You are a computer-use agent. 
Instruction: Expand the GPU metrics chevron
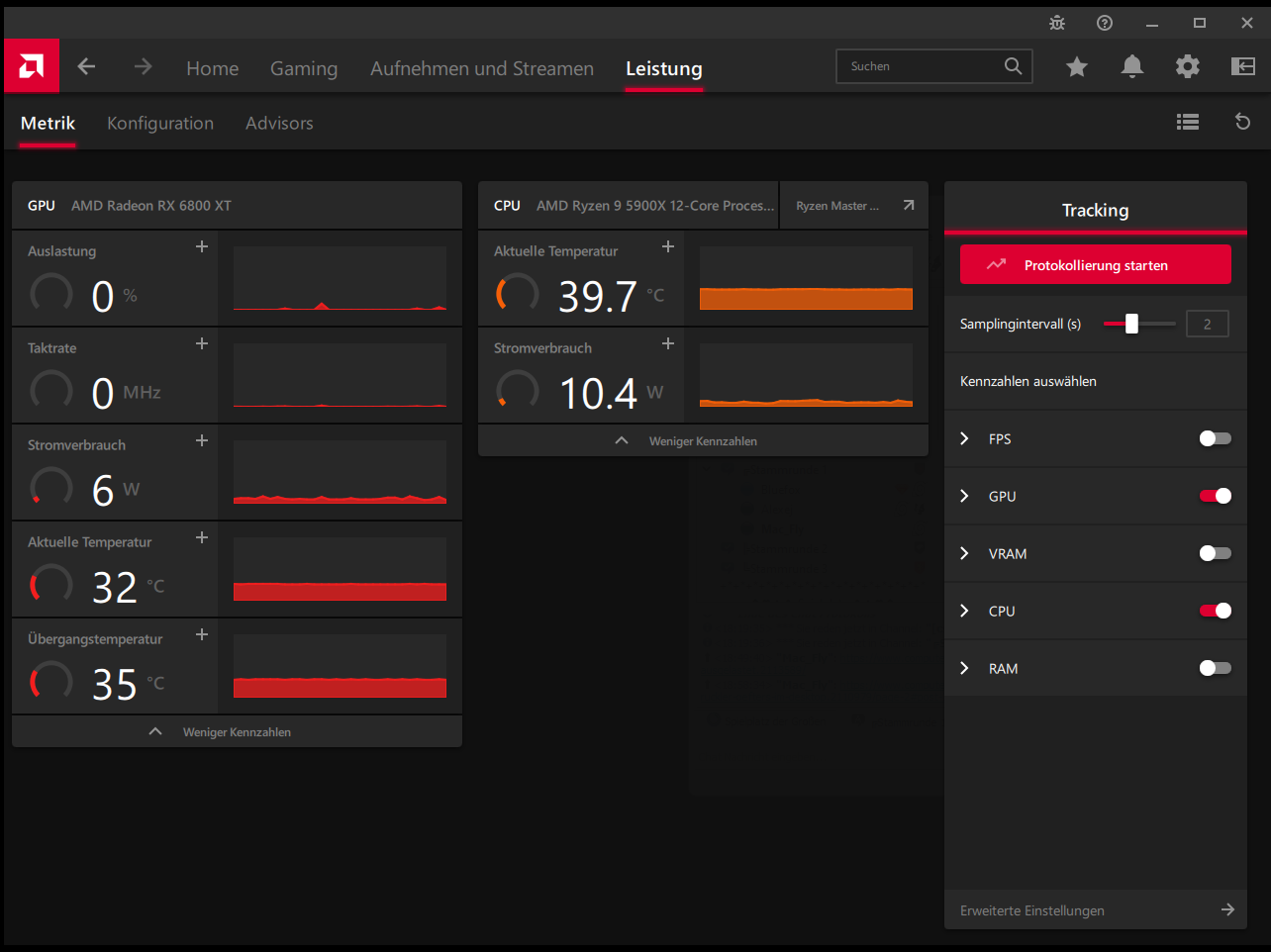(x=965, y=496)
